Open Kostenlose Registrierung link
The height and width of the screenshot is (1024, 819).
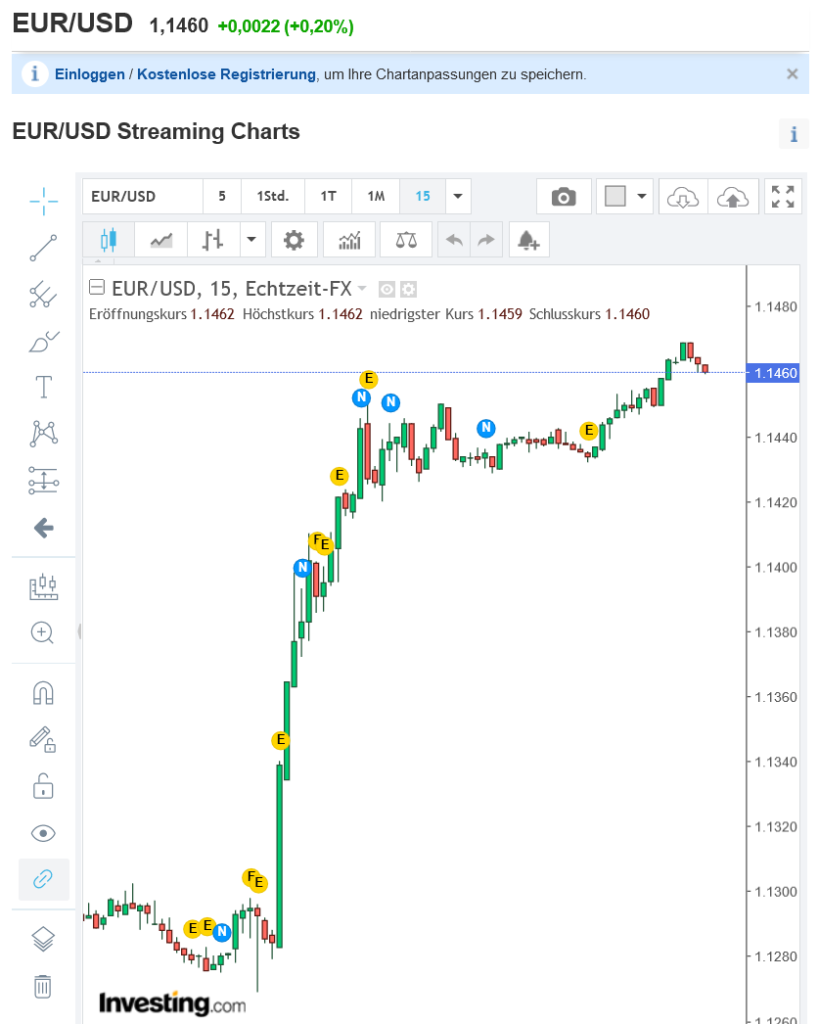(226, 74)
